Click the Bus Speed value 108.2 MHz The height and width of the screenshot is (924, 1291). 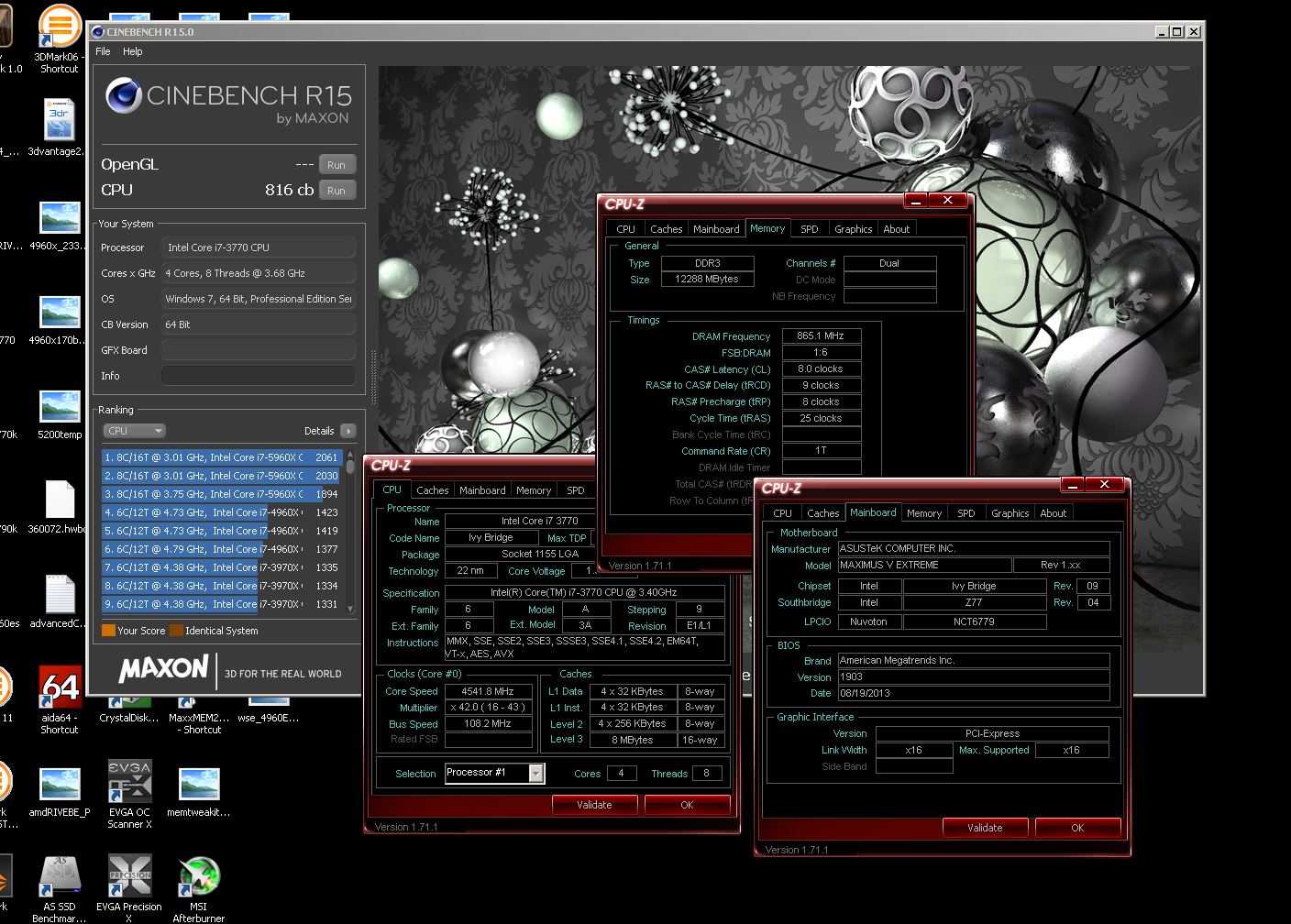tap(488, 723)
